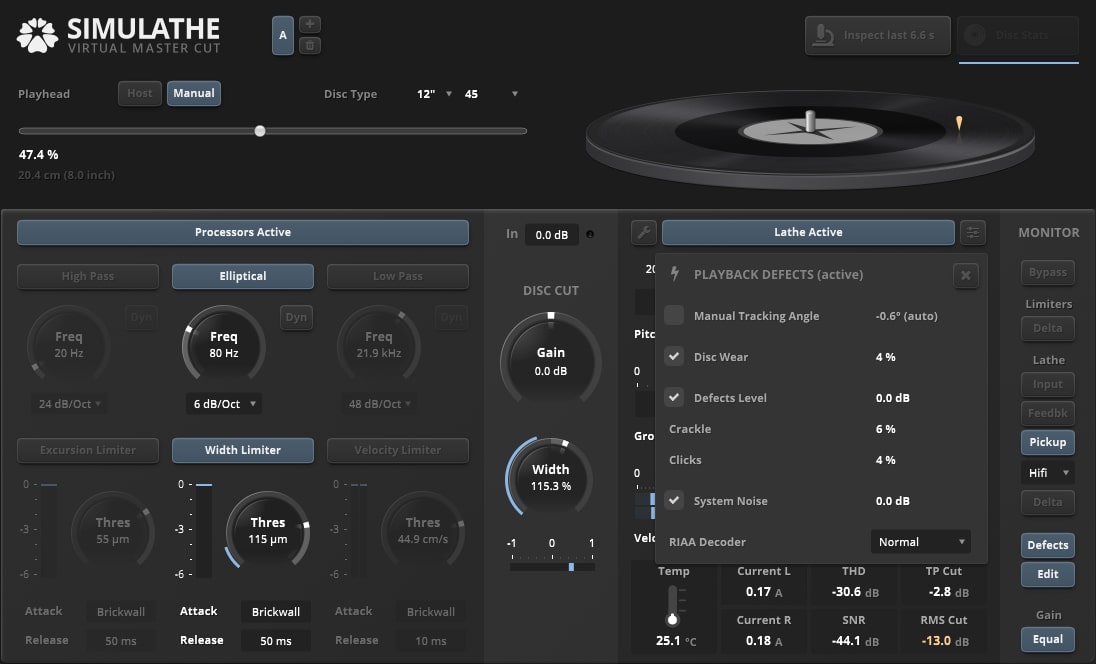Click the add preset plus icon
Image resolution: width=1096 pixels, height=664 pixels.
[311, 24]
